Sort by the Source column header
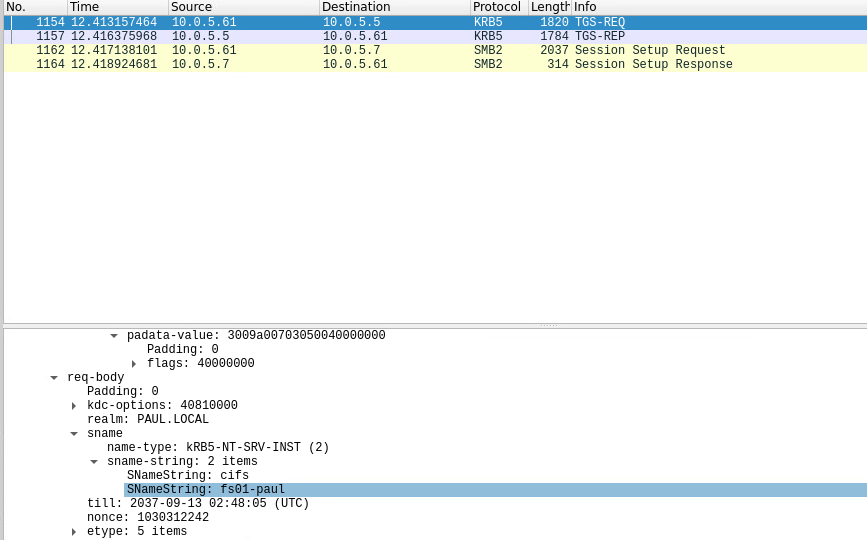 point(244,7)
